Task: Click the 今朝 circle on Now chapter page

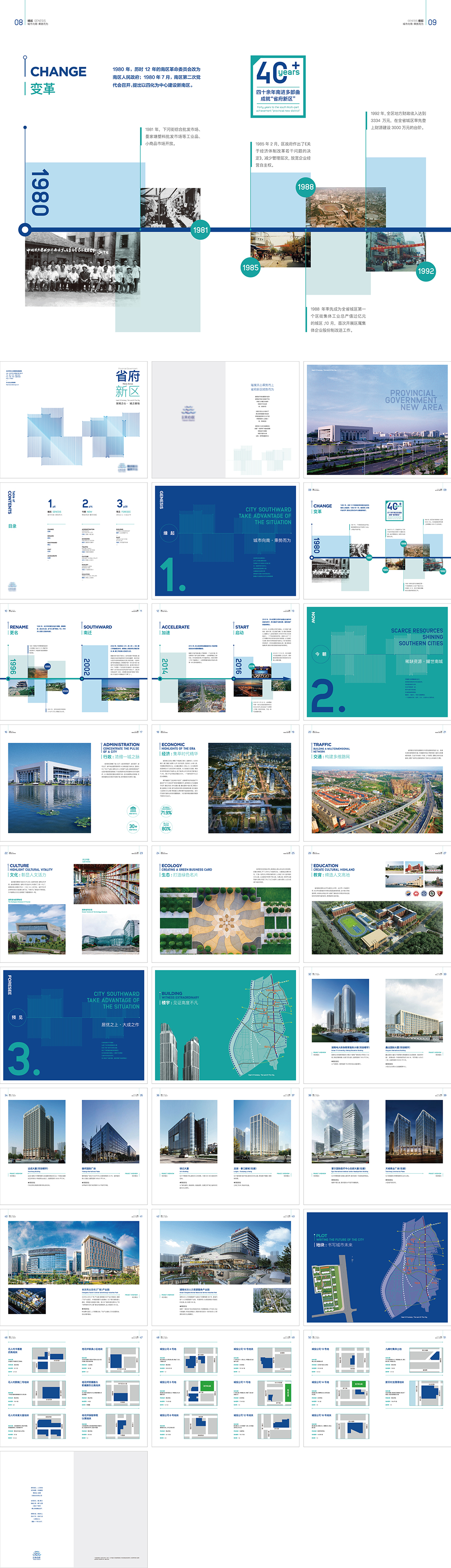Action: click(x=320, y=654)
